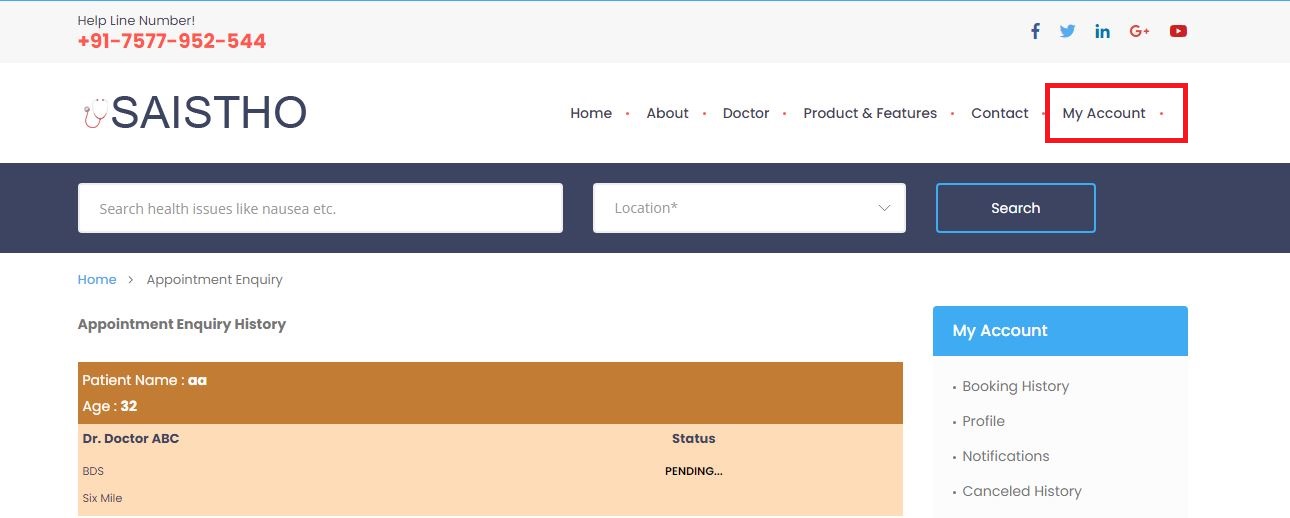This screenshot has width=1290, height=518.
Task: Open the About menu item
Action: 667,113
